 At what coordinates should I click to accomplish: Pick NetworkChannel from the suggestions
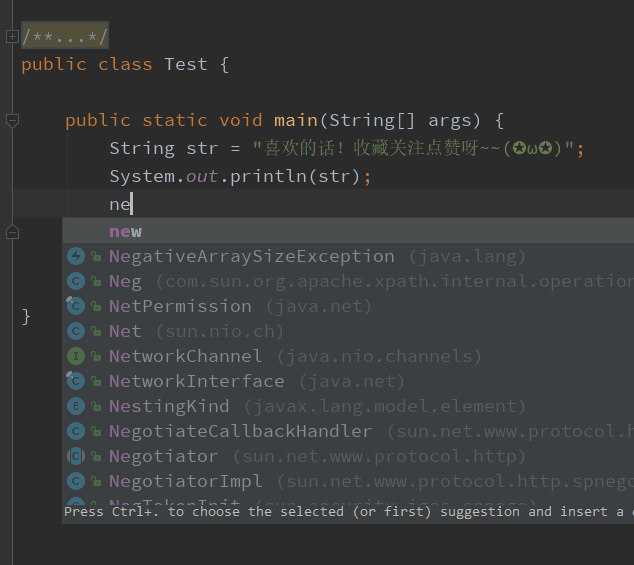point(186,357)
